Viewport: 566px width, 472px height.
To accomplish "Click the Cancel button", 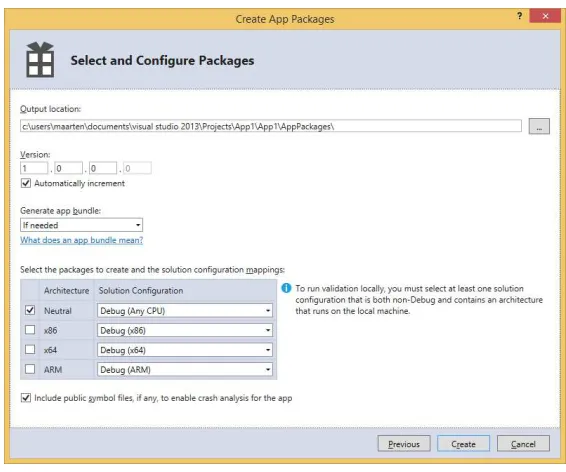I will click(x=523, y=443).
